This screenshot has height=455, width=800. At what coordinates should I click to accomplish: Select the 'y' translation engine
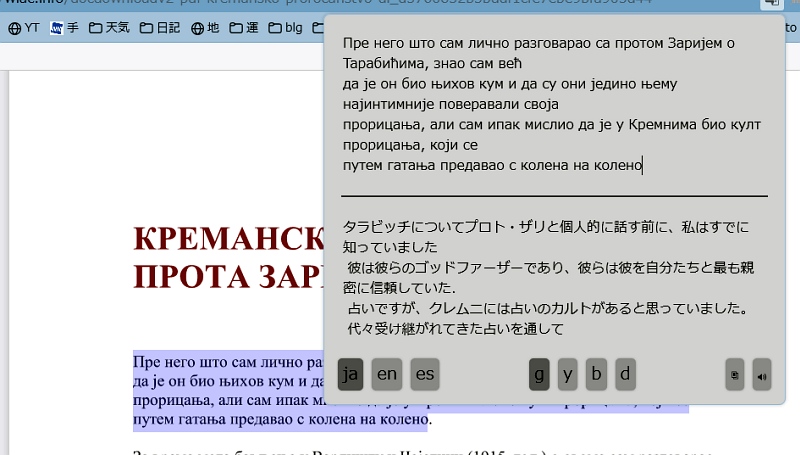click(568, 374)
